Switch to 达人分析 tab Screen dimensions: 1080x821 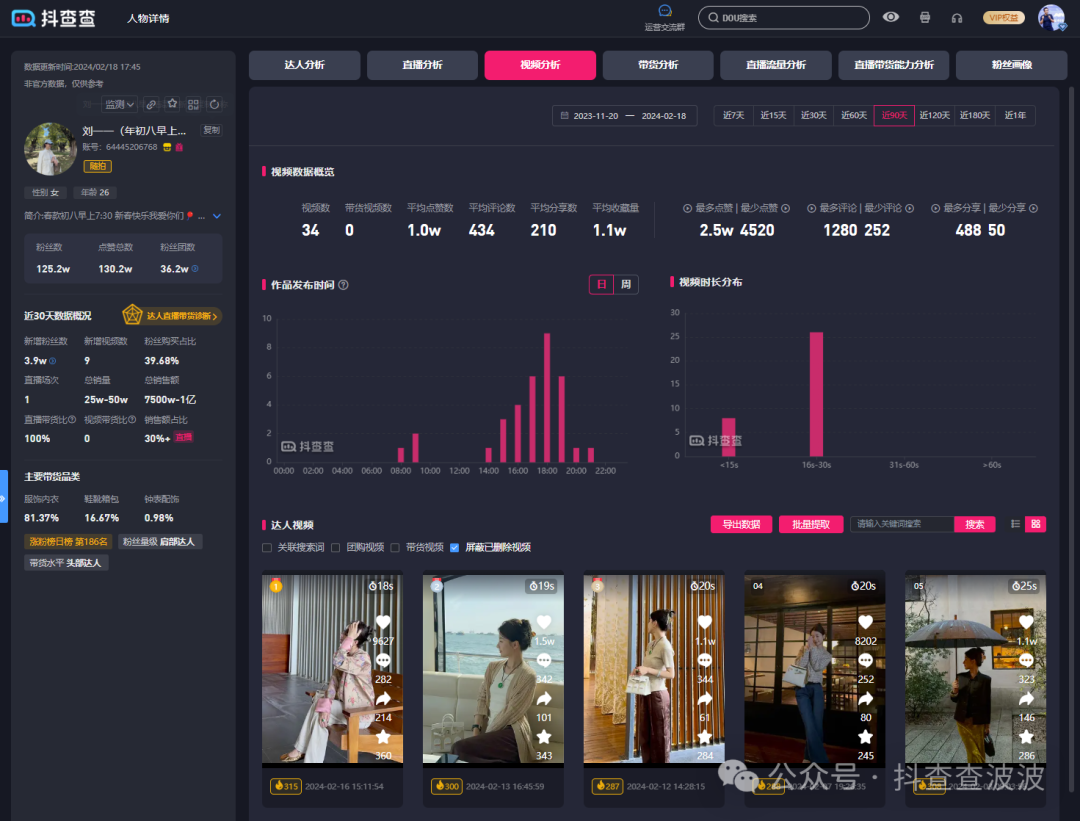(304, 65)
